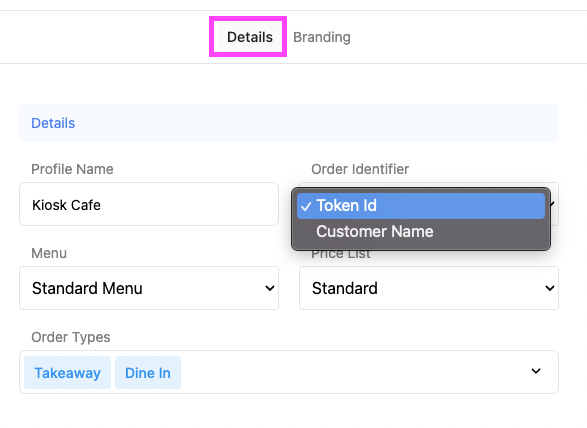Open the Price List Standard dropdown
The height and width of the screenshot is (428, 587).
tap(429, 288)
